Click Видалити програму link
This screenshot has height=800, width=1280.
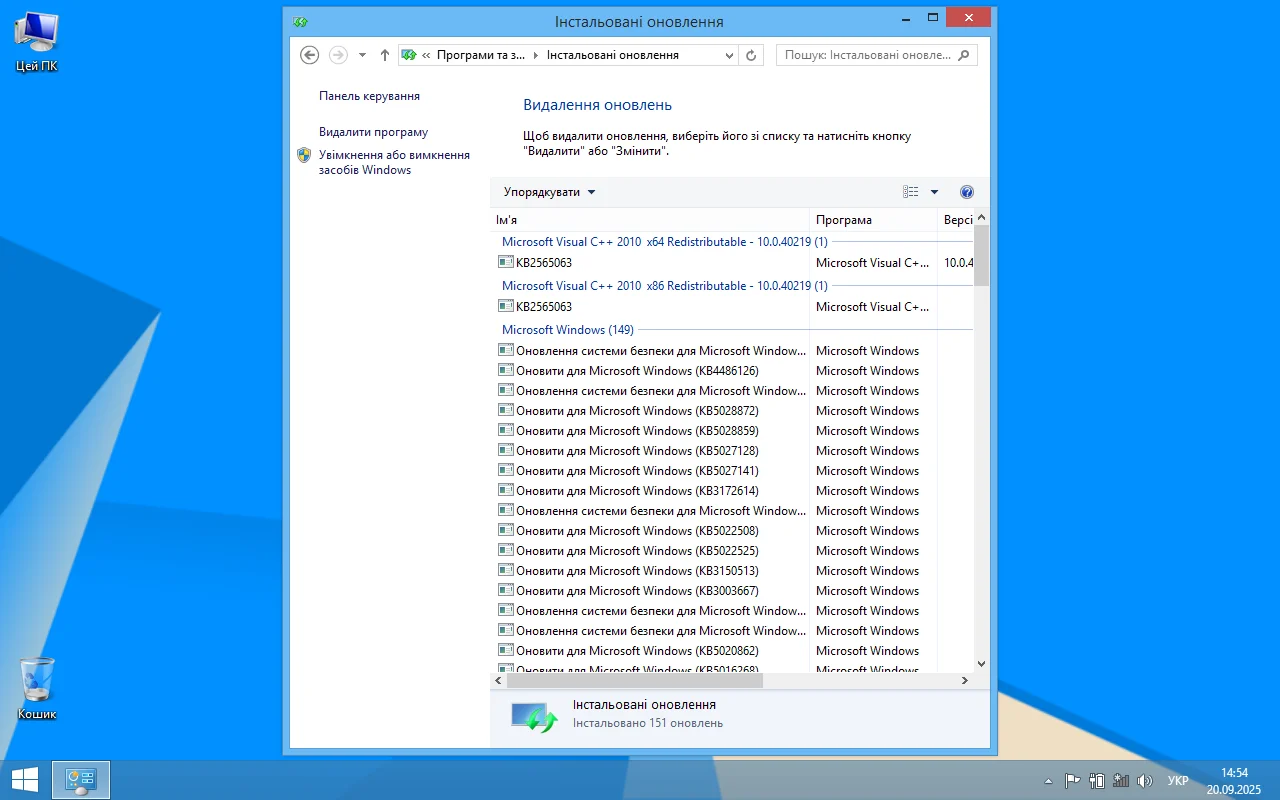[373, 132]
